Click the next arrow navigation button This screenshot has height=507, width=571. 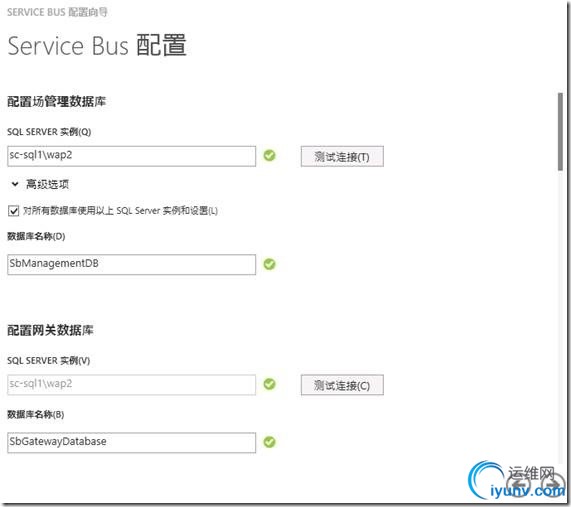point(554,486)
